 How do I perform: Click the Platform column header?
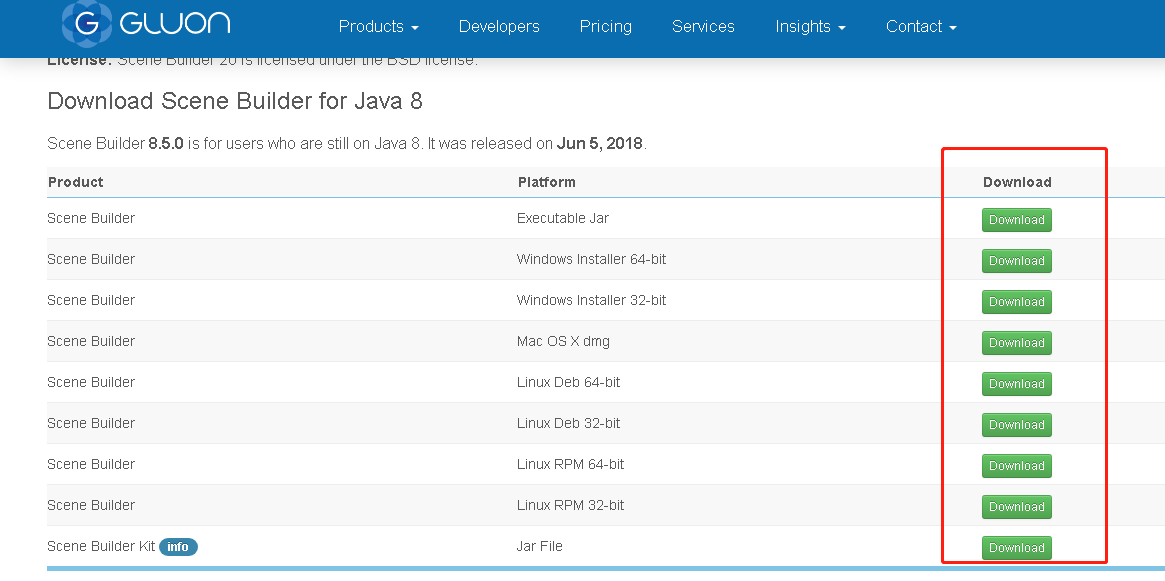click(x=546, y=182)
